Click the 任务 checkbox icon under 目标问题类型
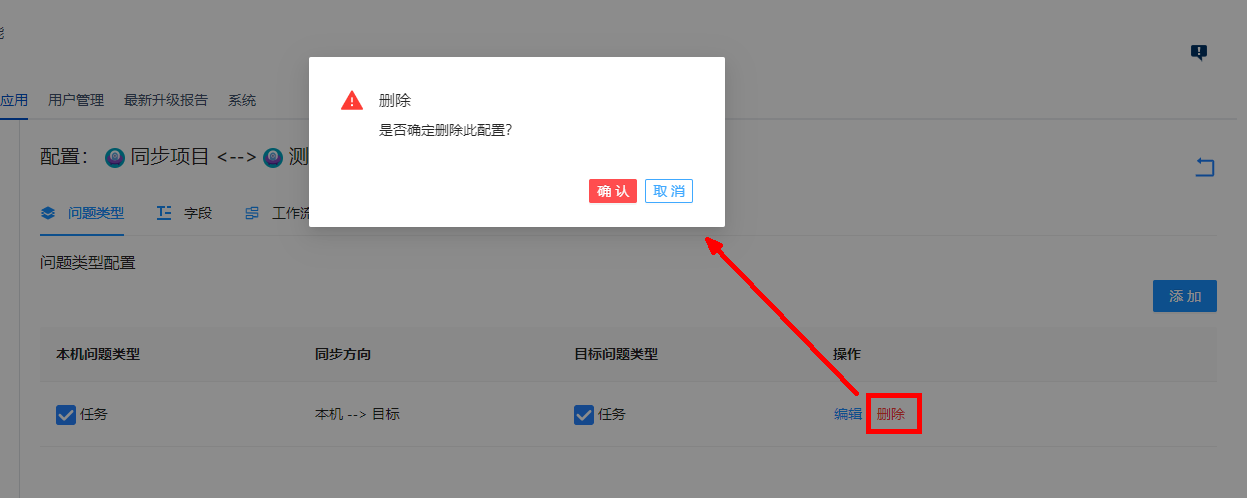Viewport: 1247px width, 498px height. point(584,414)
